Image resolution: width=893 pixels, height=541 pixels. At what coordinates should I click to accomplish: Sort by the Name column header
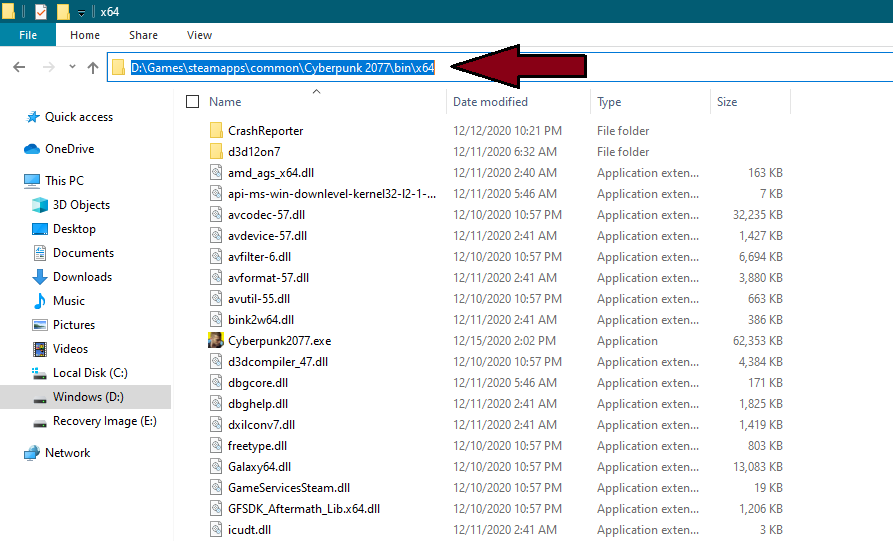click(x=225, y=101)
